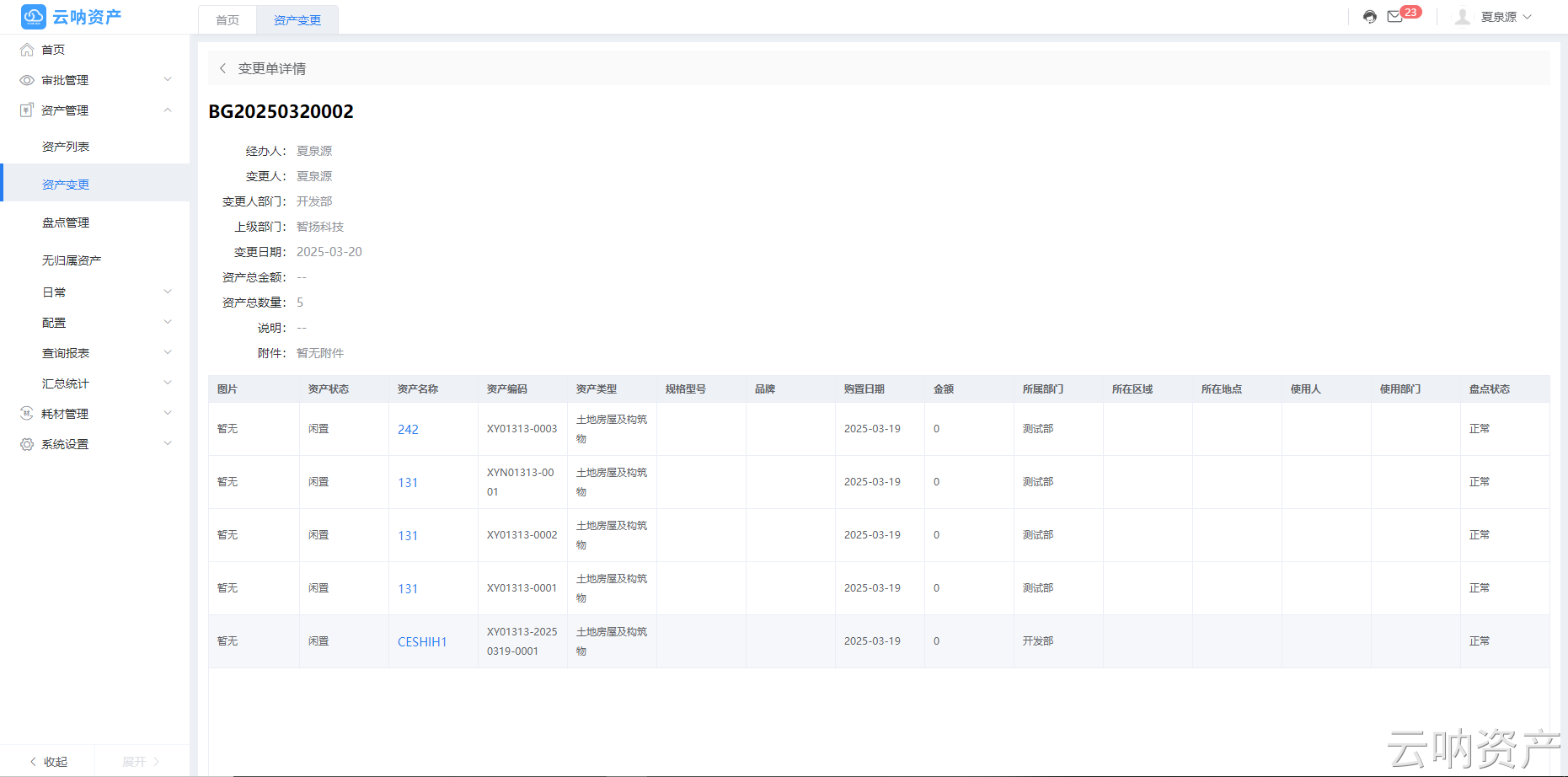Expand the 系统设置 menu chevron
1568x777 pixels.
coord(168,444)
